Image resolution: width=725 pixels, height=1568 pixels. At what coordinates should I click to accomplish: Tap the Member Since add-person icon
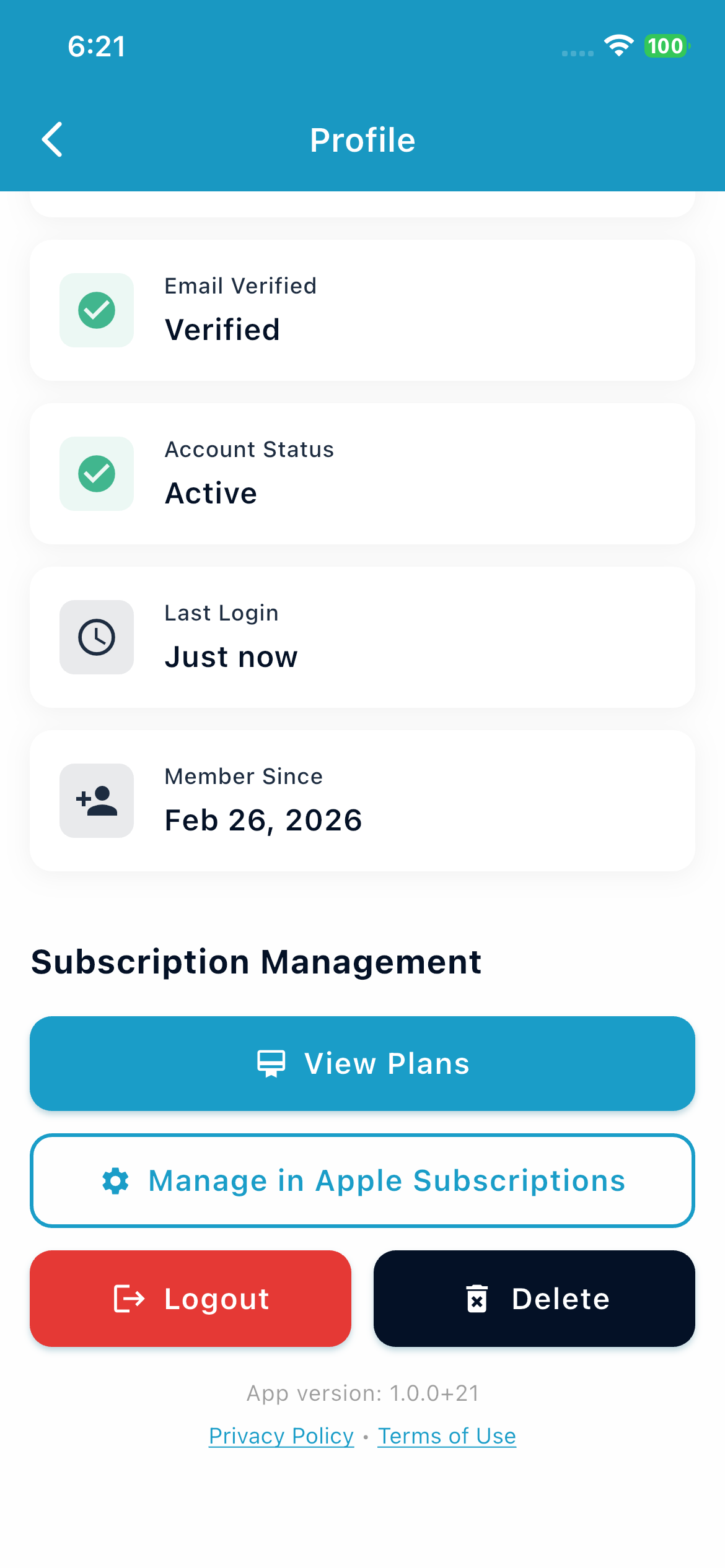tap(97, 801)
